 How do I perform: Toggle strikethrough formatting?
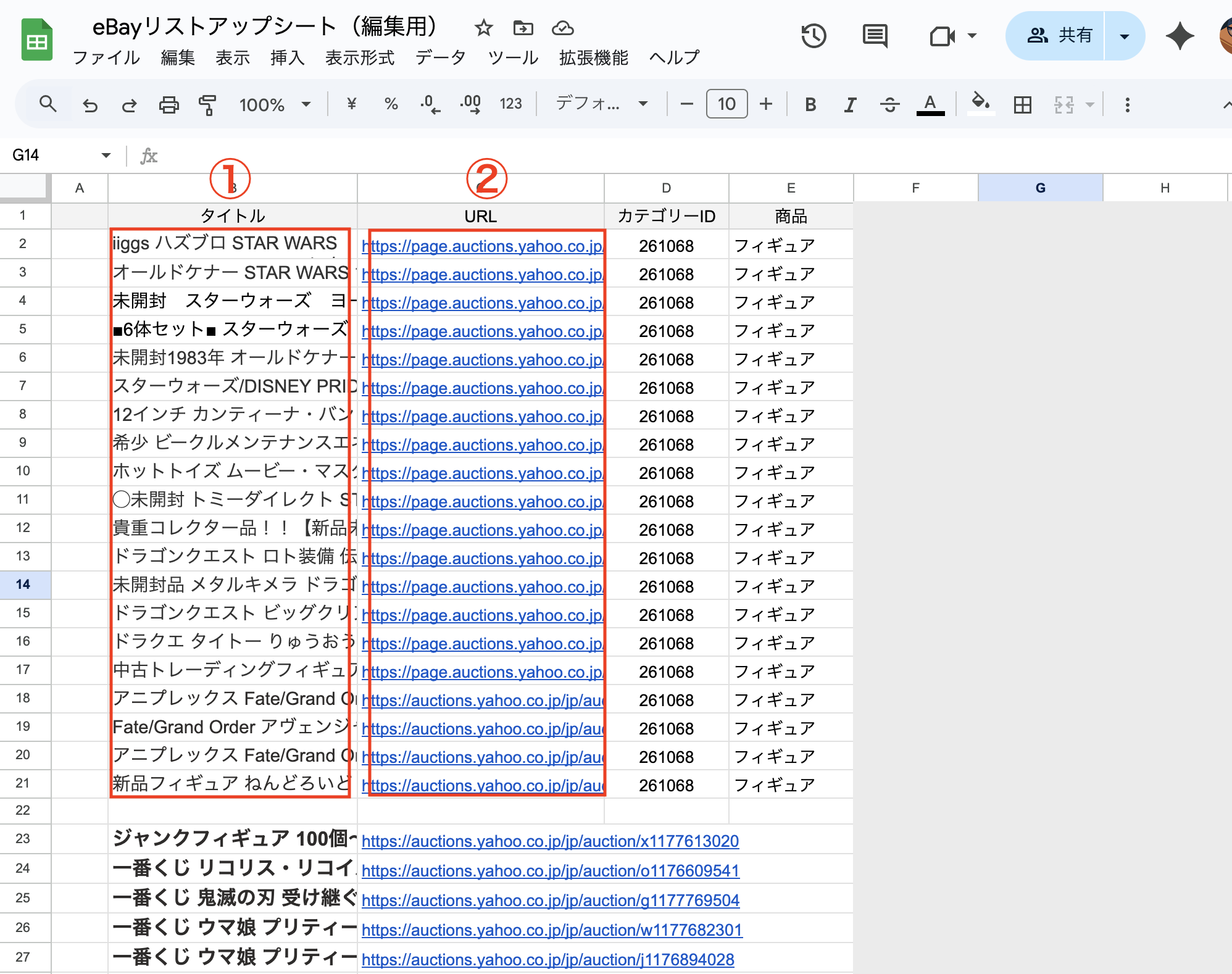click(889, 105)
